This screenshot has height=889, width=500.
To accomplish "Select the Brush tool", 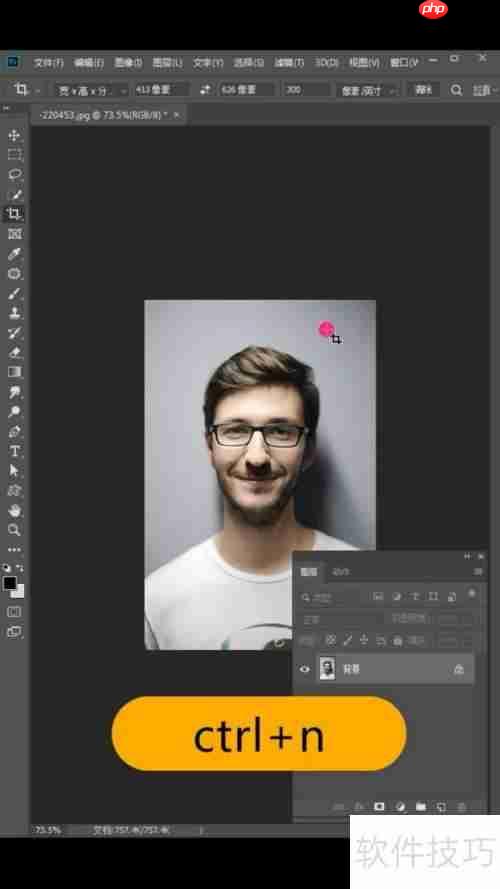I will 15,294.
